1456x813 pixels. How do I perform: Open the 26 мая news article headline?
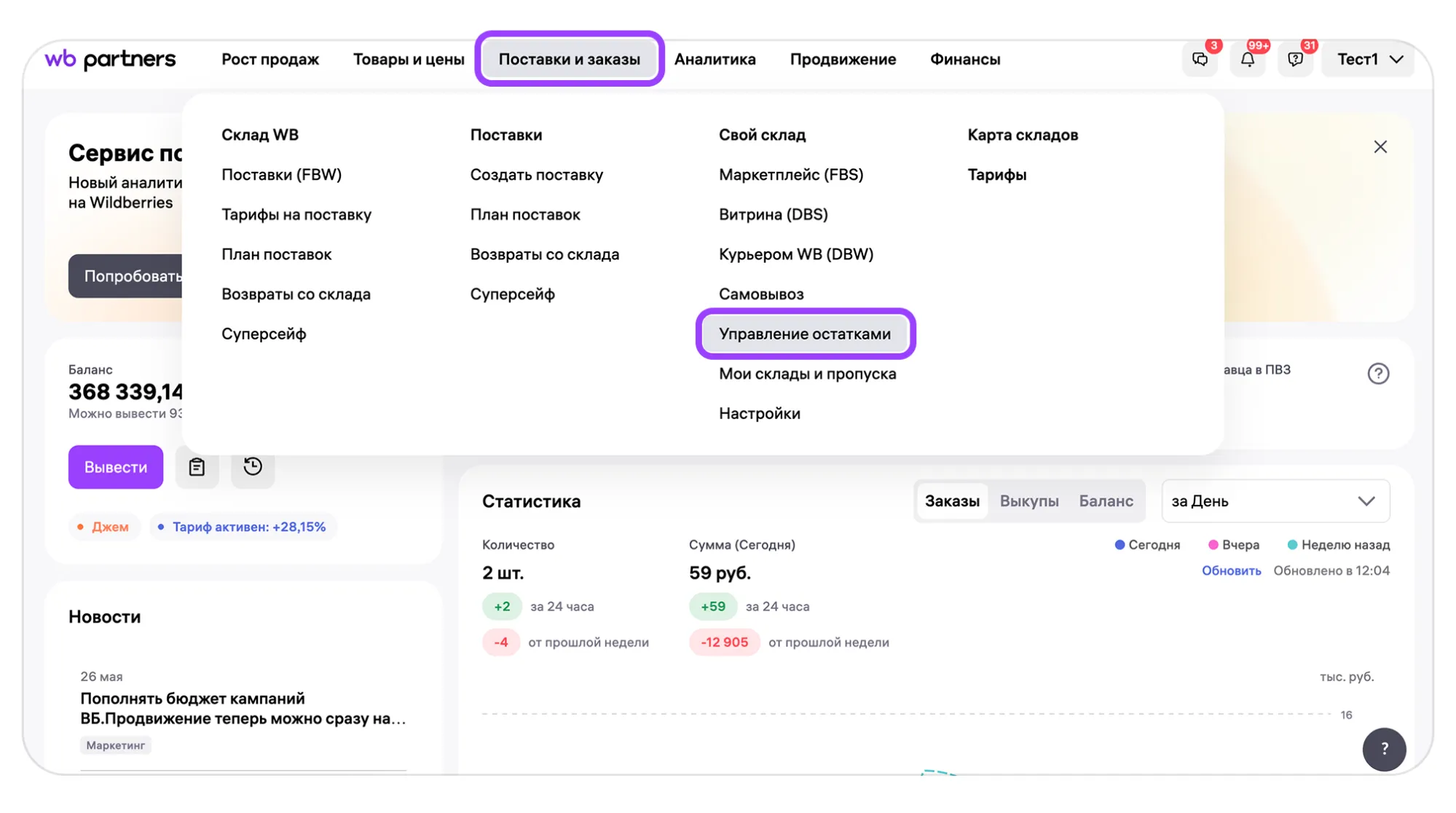[243, 708]
